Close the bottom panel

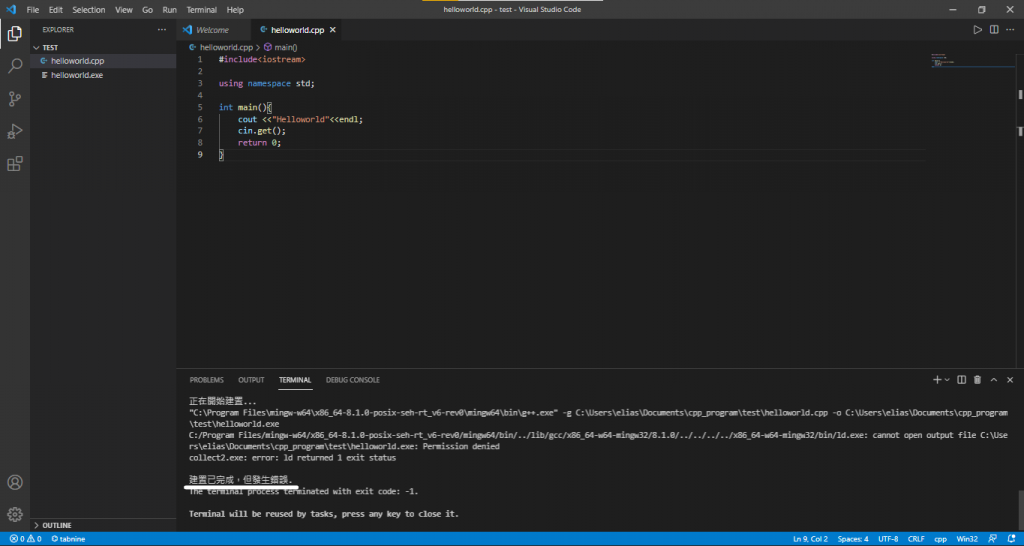coord(1010,379)
